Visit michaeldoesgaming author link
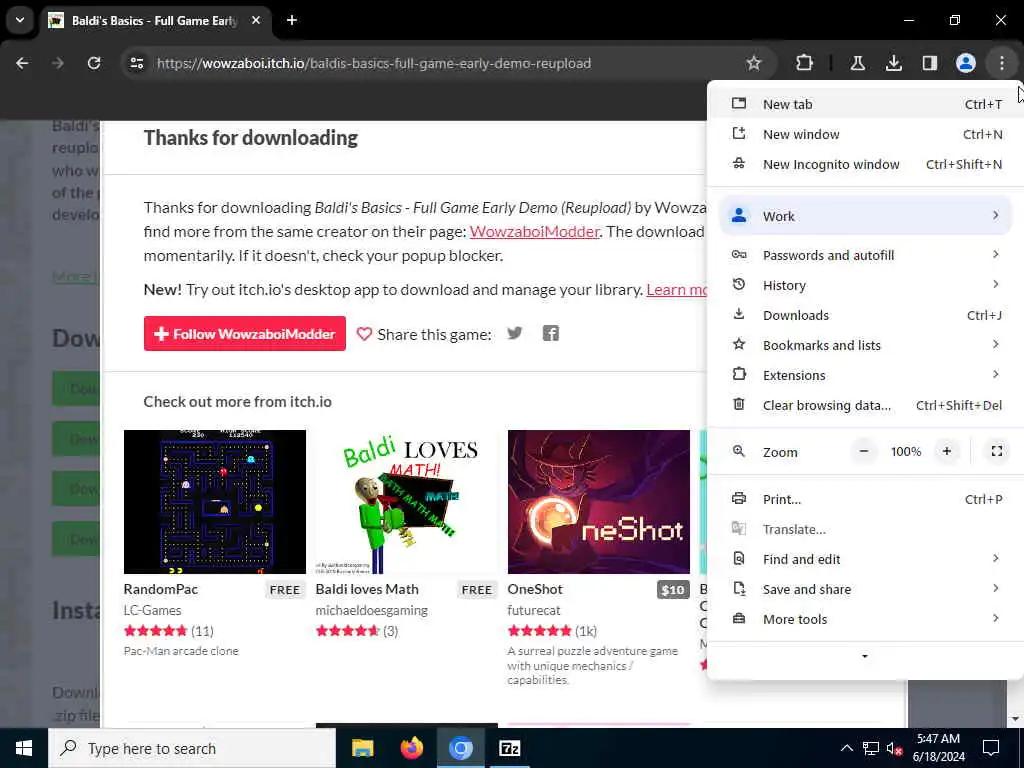Screen dimensions: 1024x768 [372, 610]
